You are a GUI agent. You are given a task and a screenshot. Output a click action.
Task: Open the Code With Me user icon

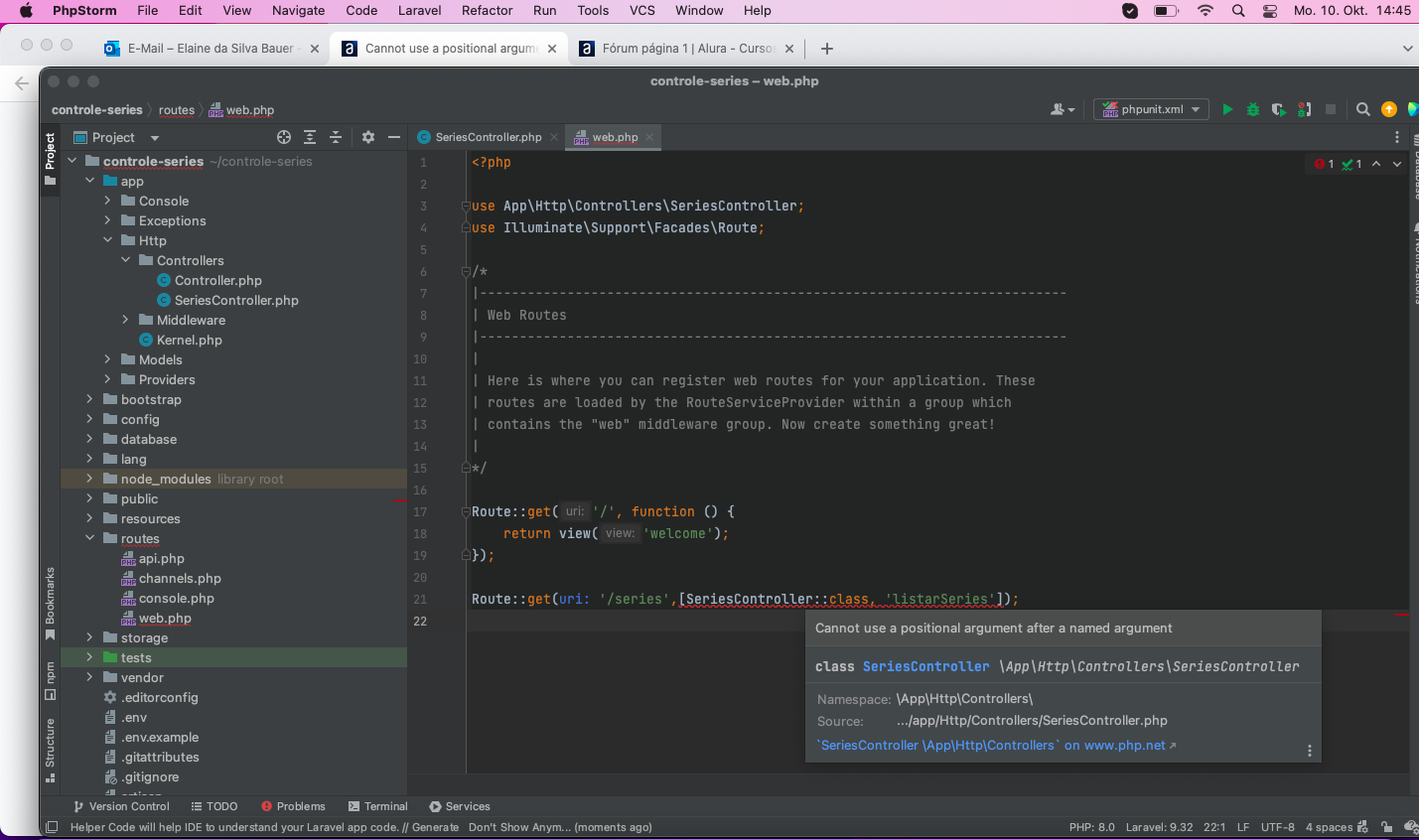1062,109
